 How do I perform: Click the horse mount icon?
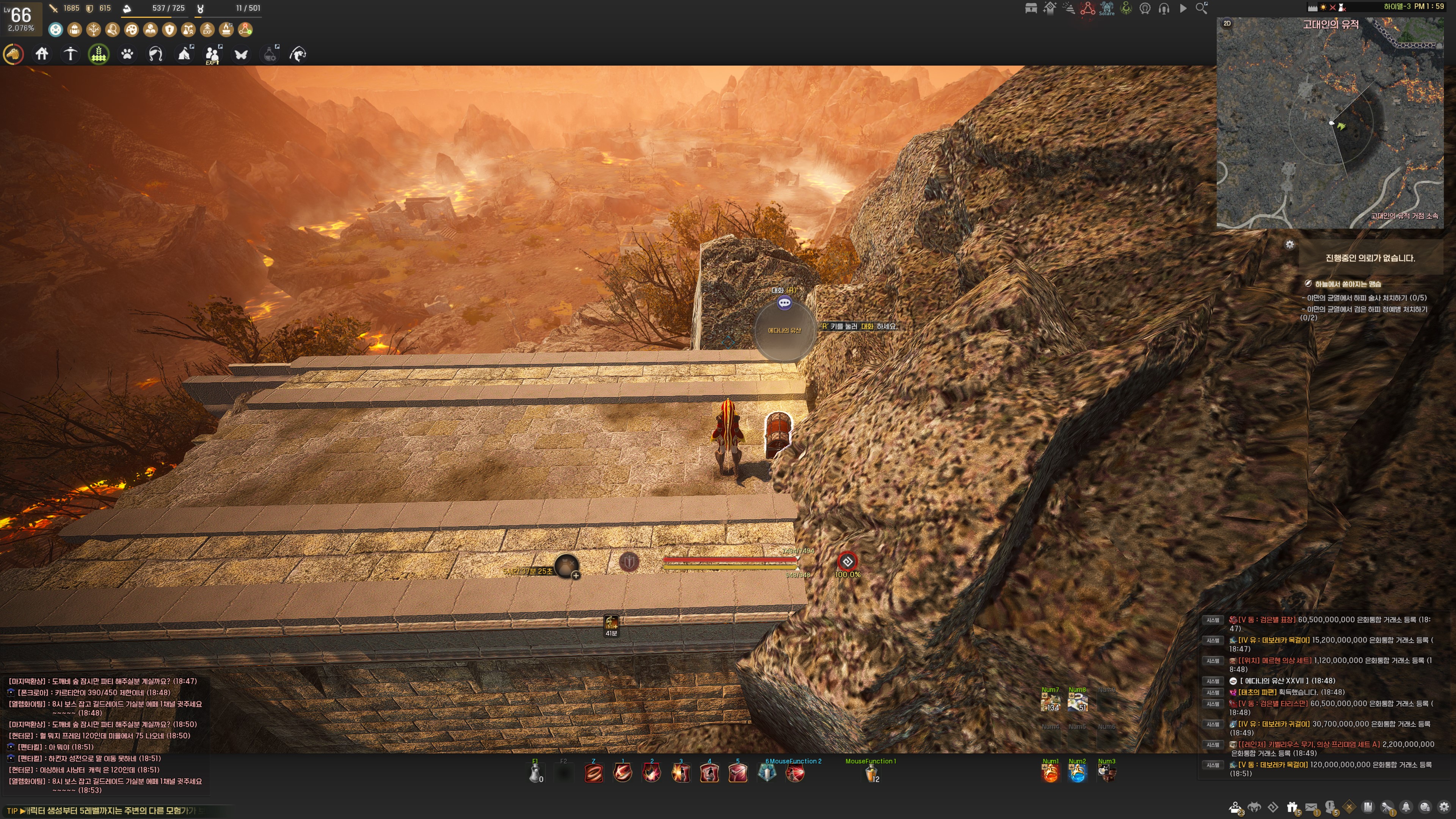click(x=14, y=54)
